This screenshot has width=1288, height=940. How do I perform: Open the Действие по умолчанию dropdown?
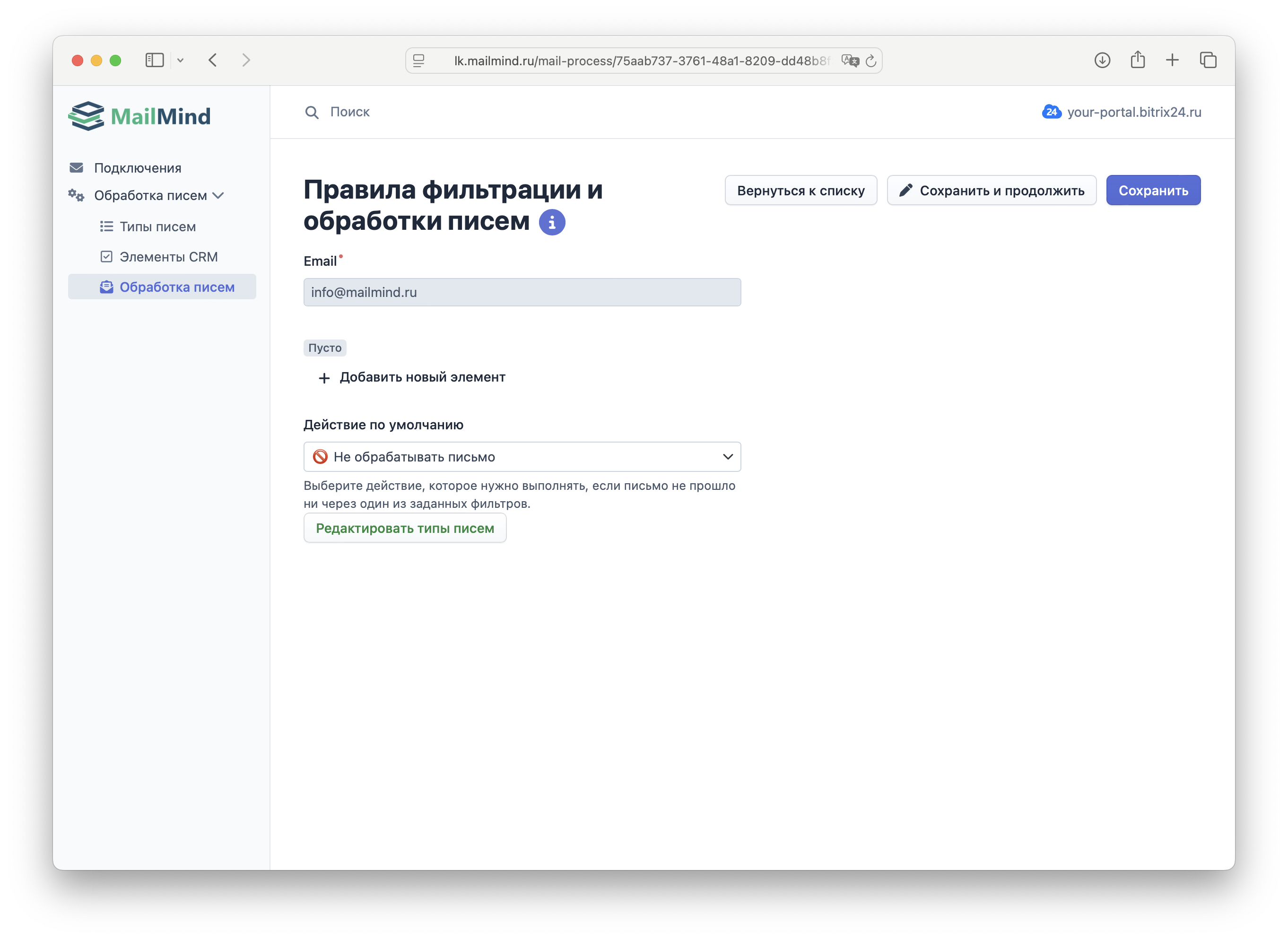click(x=522, y=457)
